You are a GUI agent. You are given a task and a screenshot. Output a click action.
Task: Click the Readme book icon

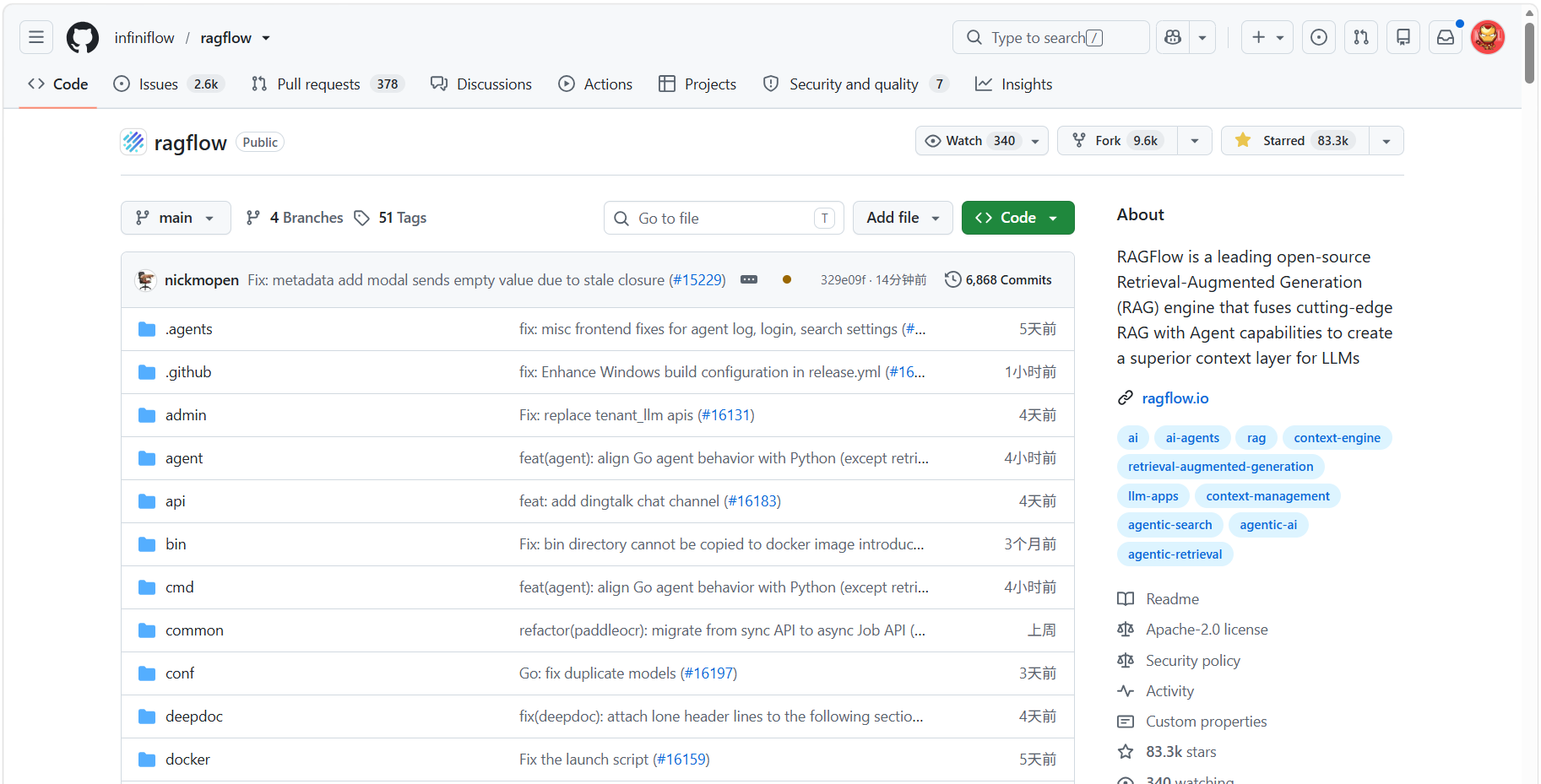[x=1126, y=599]
